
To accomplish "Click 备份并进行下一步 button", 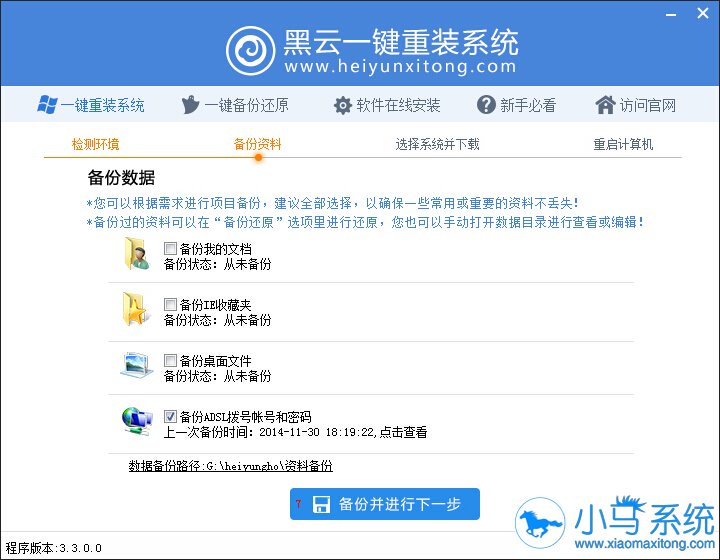I will [x=385, y=504].
